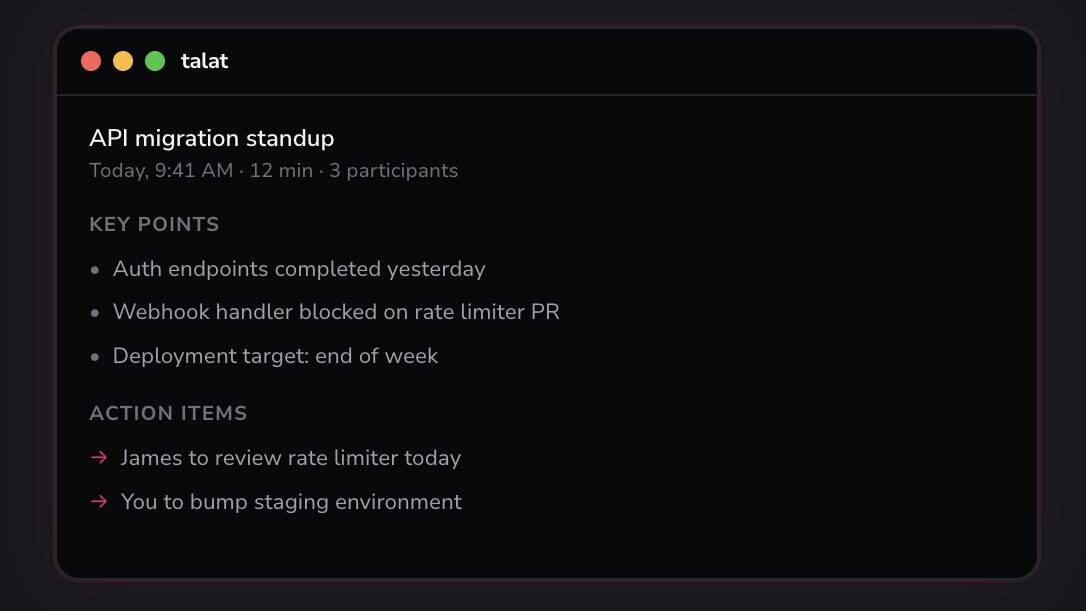
Task: Open the API migration standup heading
Action: 212,138
